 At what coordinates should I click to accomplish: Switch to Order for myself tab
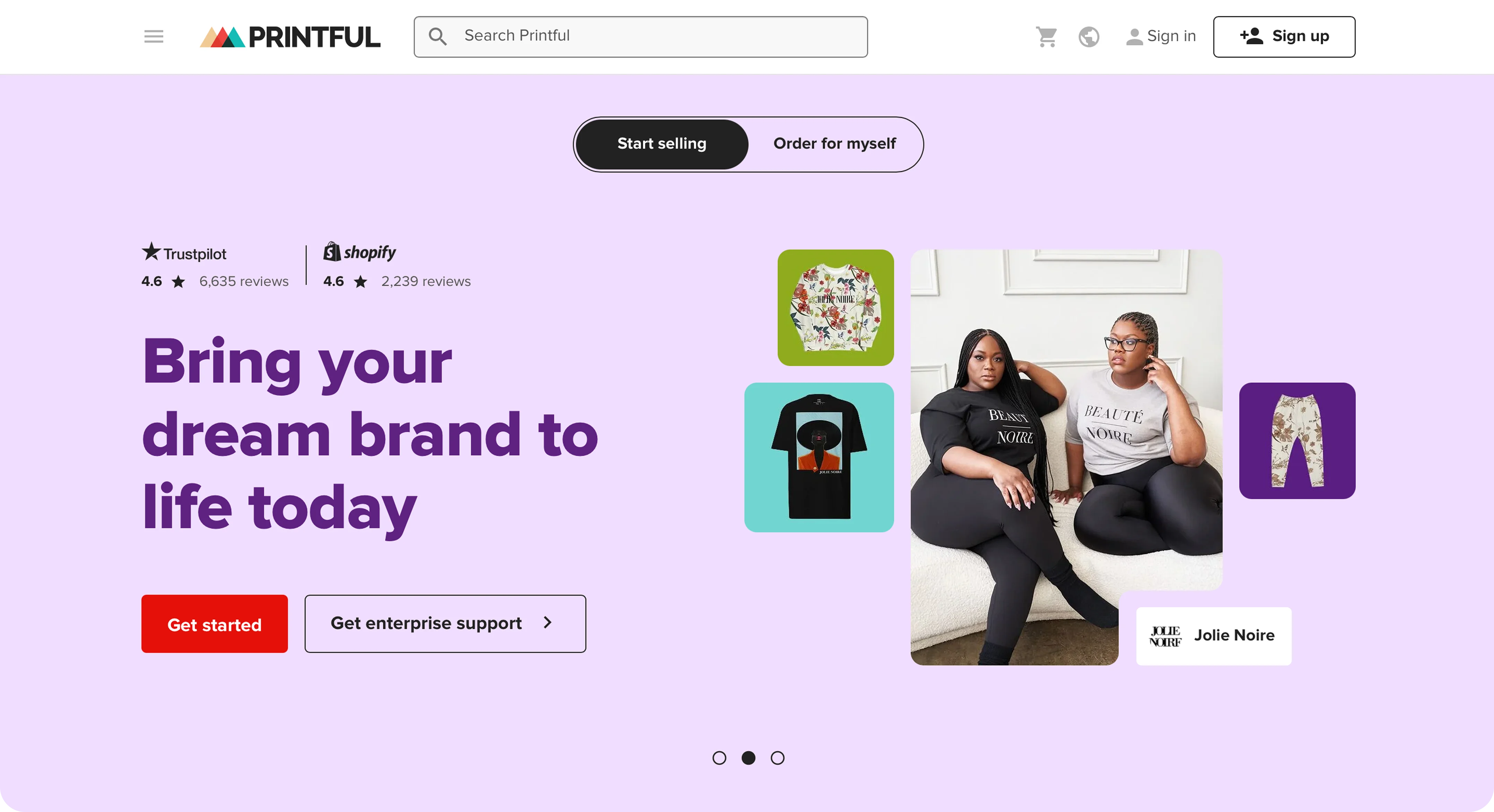tap(835, 144)
